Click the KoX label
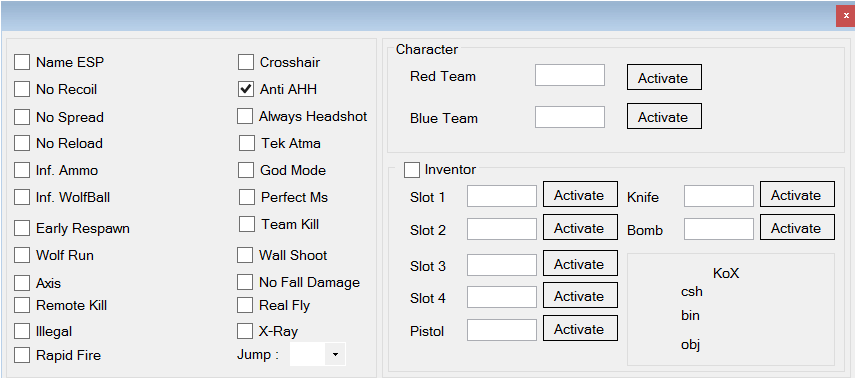This screenshot has height=378, width=855. click(x=726, y=273)
